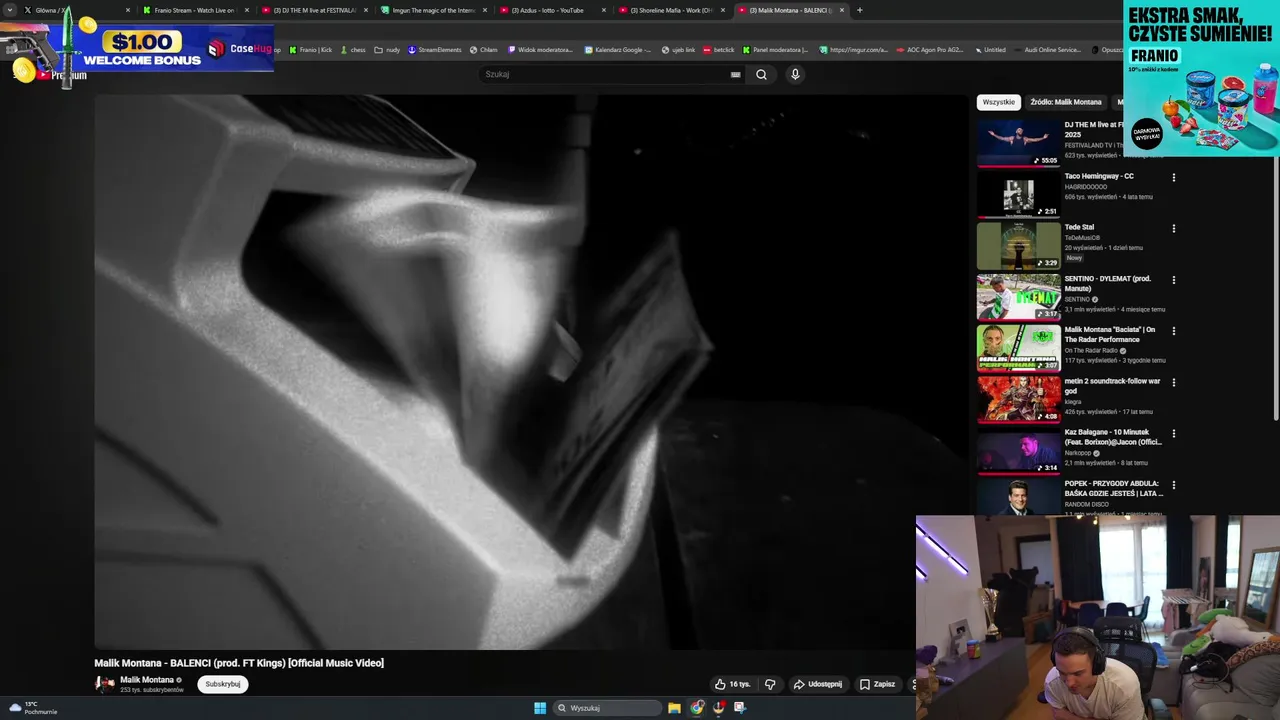1280x720 pixels.
Task: Open the AOC Agon Pro bookmark
Action: point(929,49)
